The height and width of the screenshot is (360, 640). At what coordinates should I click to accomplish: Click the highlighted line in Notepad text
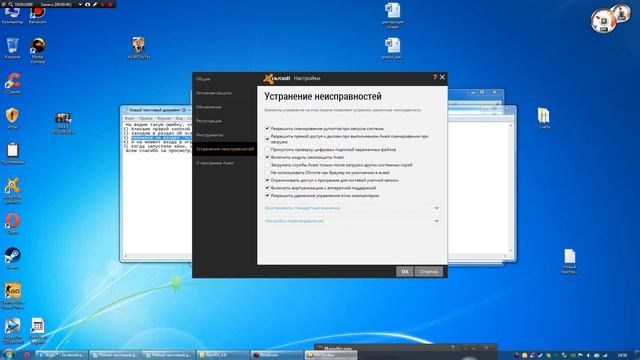(161, 138)
